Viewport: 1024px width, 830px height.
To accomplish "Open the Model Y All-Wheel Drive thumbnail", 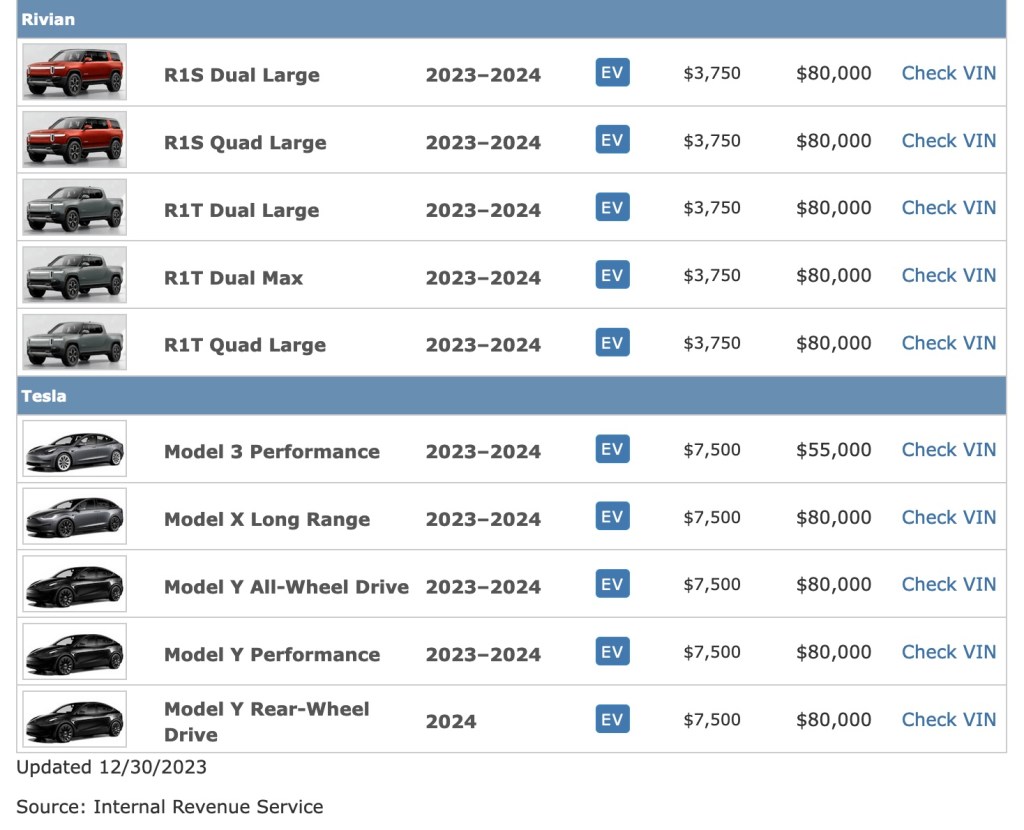I will [75, 584].
